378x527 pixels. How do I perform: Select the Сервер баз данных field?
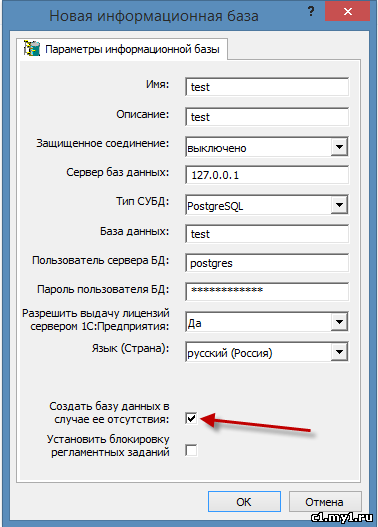tap(267, 175)
